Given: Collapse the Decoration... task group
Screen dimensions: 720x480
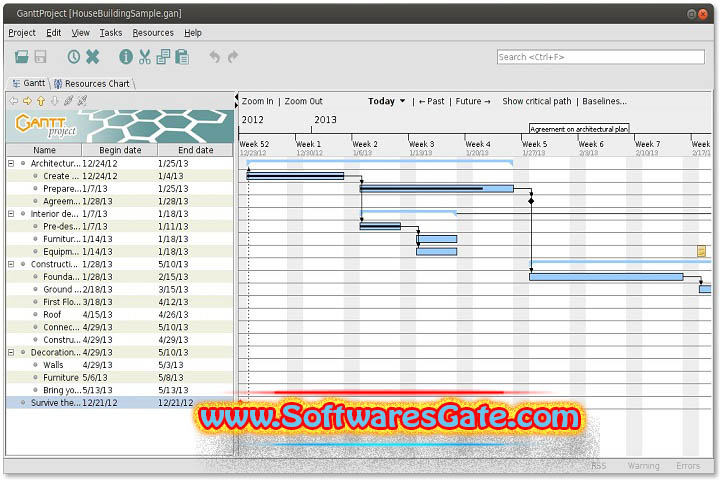Looking at the screenshot, I should [x=11, y=352].
